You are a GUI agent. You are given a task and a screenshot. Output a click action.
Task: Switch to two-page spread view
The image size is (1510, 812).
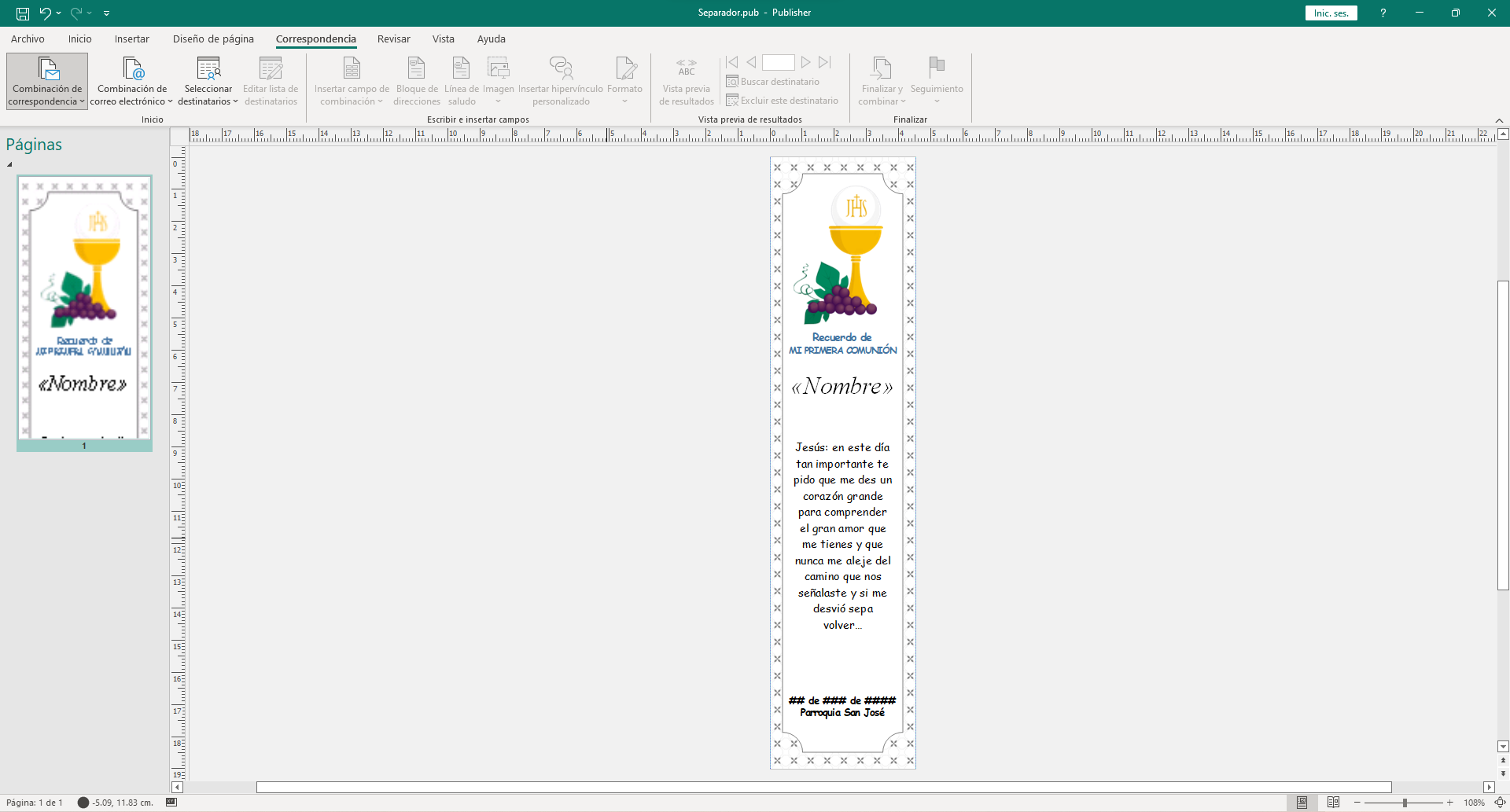click(x=1333, y=803)
